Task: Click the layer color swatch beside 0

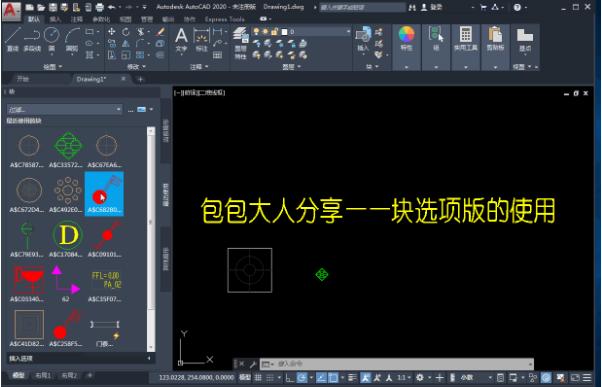Action: click(x=284, y=31)
